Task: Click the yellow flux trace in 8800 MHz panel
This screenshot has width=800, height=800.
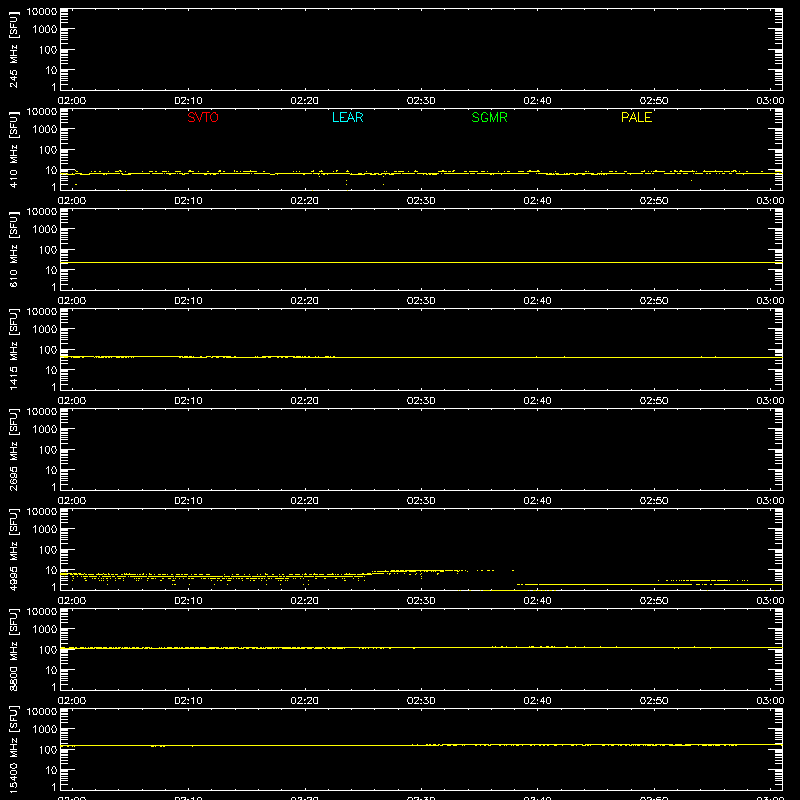Action: click(421, 647)
